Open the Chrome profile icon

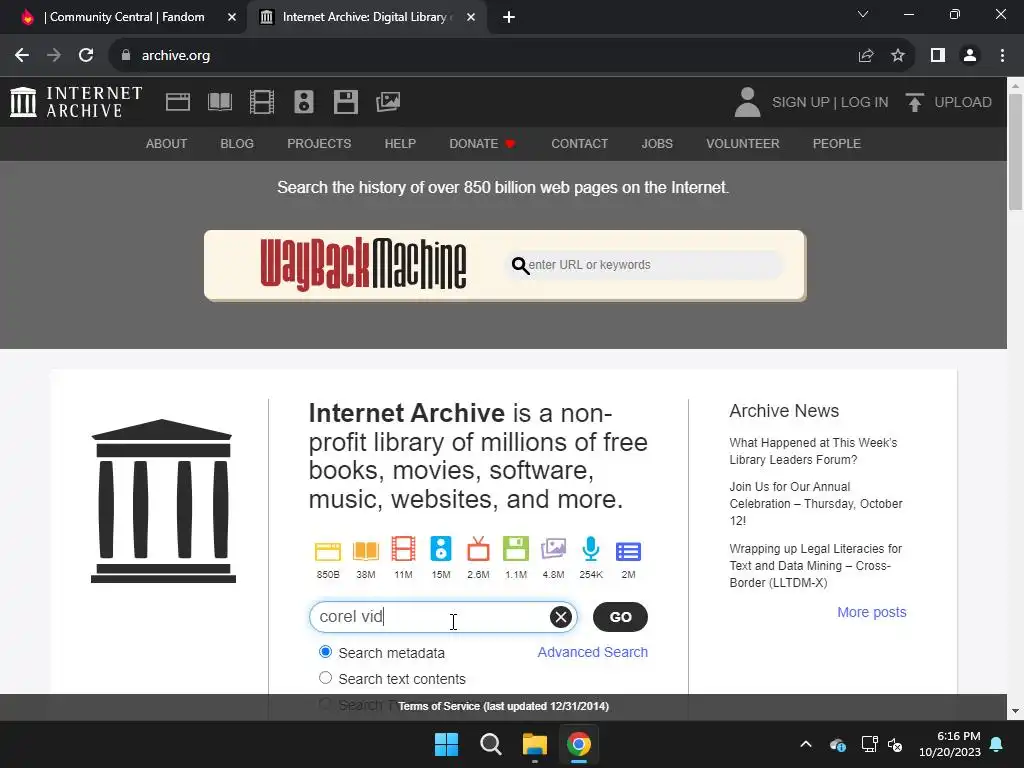click(970, 56)
